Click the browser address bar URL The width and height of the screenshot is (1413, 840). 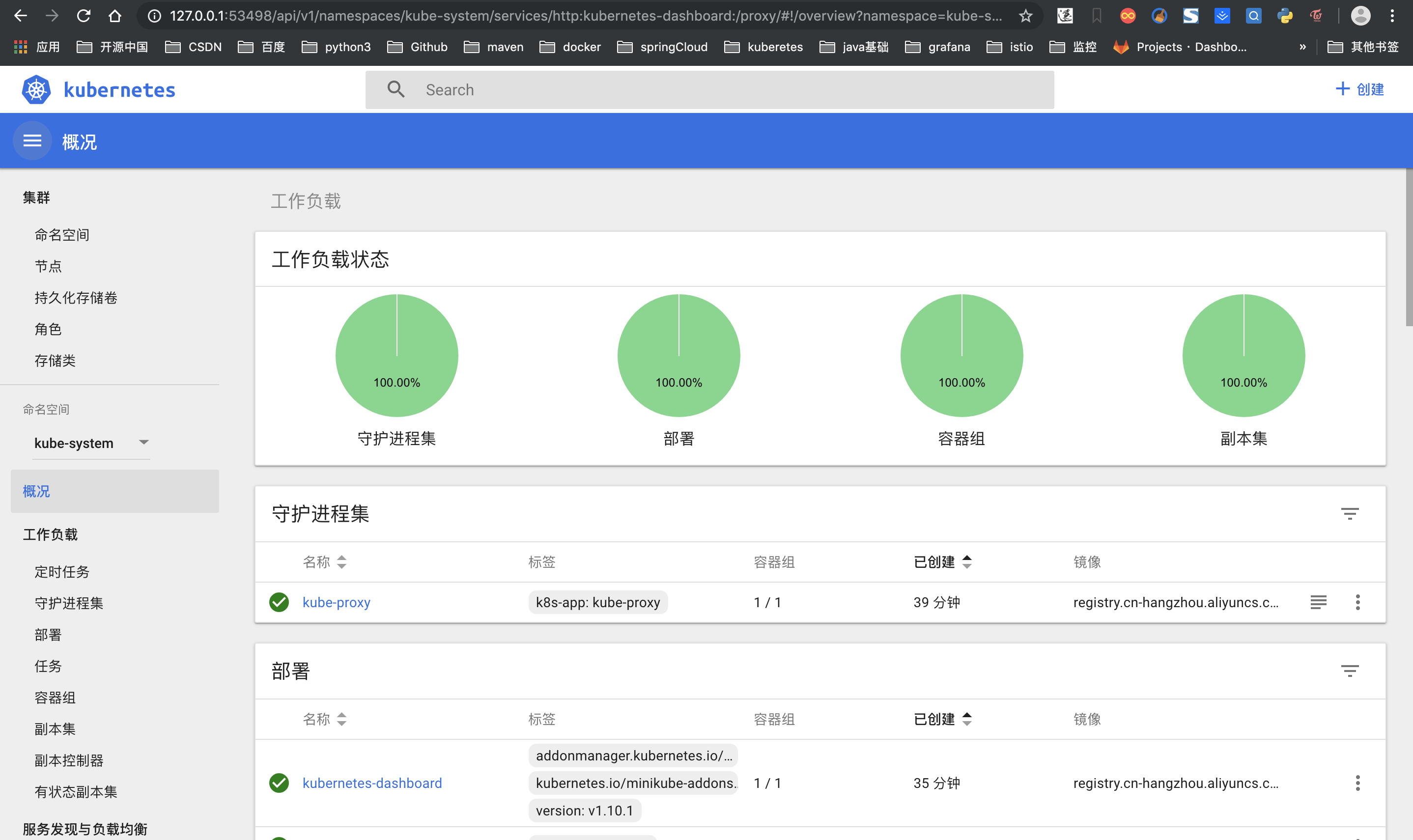coord(586,16)
